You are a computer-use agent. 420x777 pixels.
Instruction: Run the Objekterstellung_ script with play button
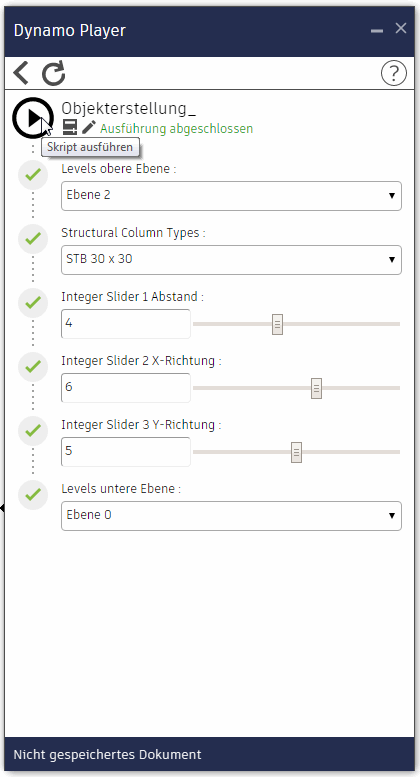point(33,118)
